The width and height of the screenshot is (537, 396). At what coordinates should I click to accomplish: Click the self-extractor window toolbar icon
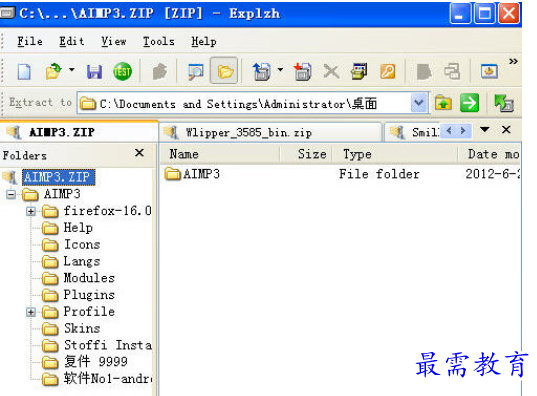(359, 72)
